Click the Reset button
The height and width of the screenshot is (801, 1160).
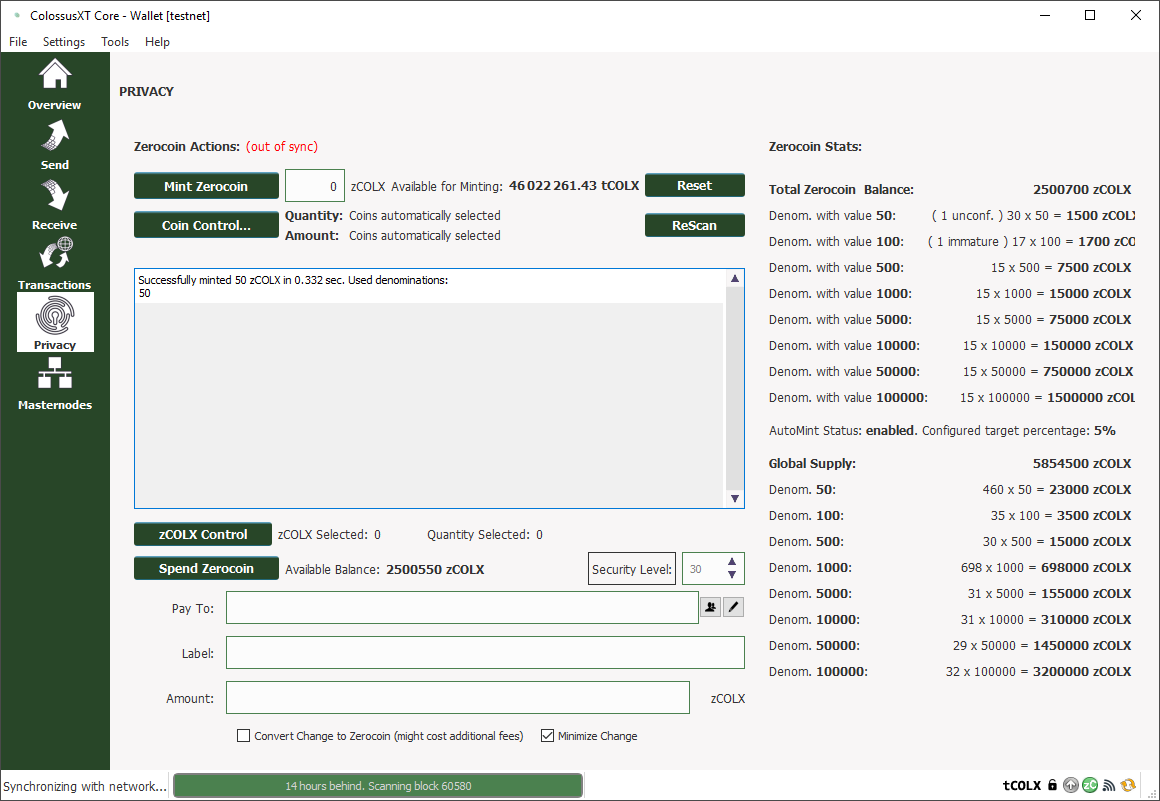tap(695, 186)
